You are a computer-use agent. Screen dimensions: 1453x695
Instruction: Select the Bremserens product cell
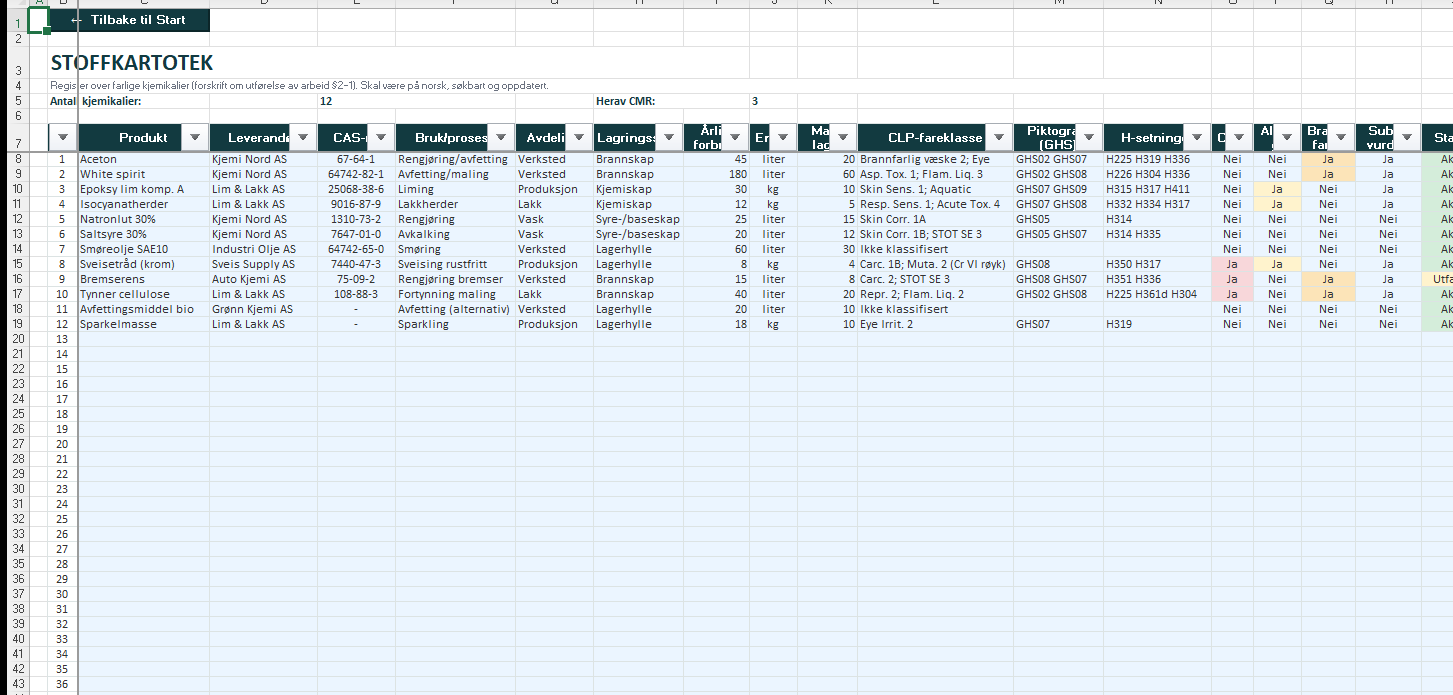[144, 280]
